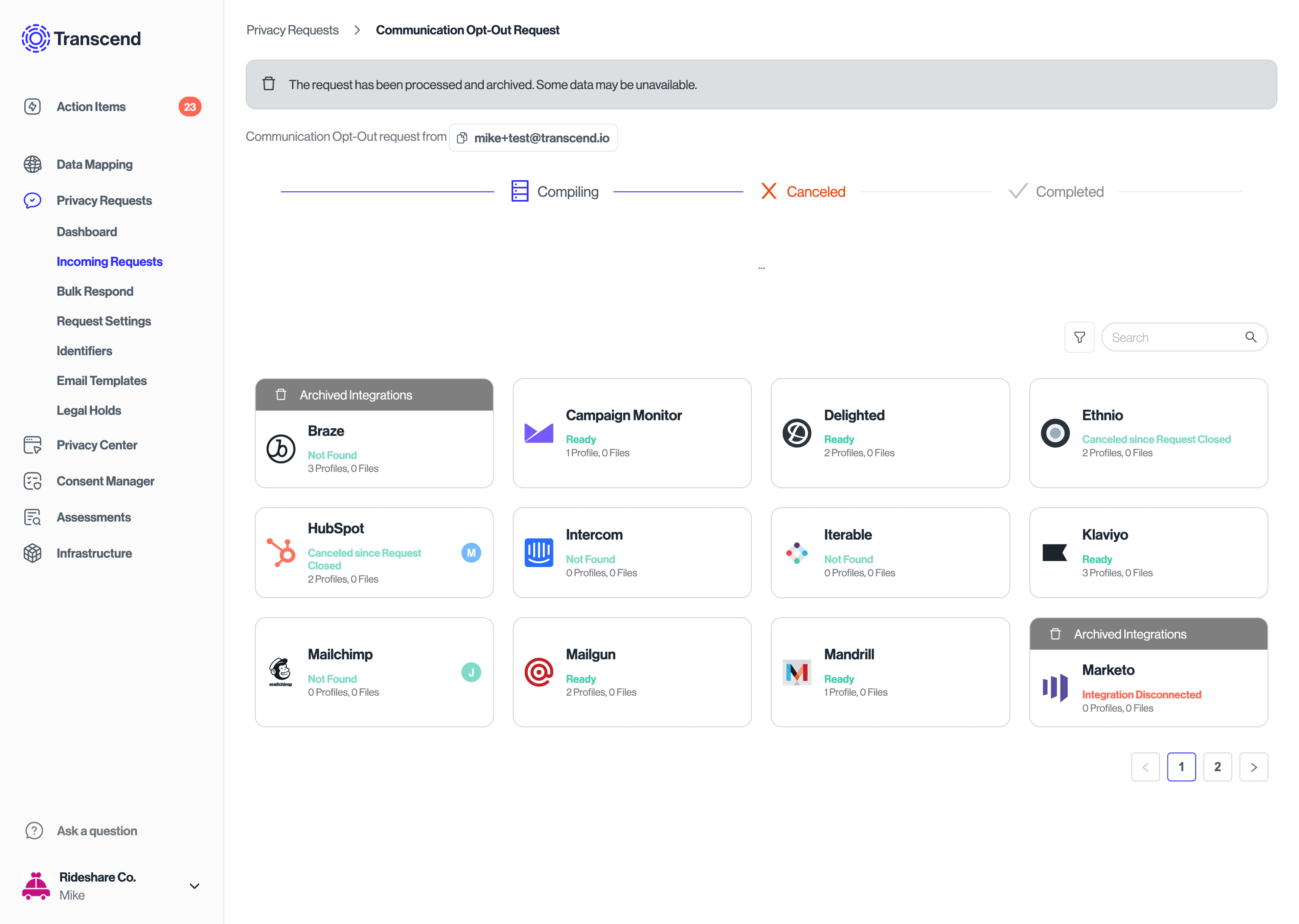This screenshot has height=924, width=1299.
Task: Open Action Items with 23 badge
Action: (91, 107)
